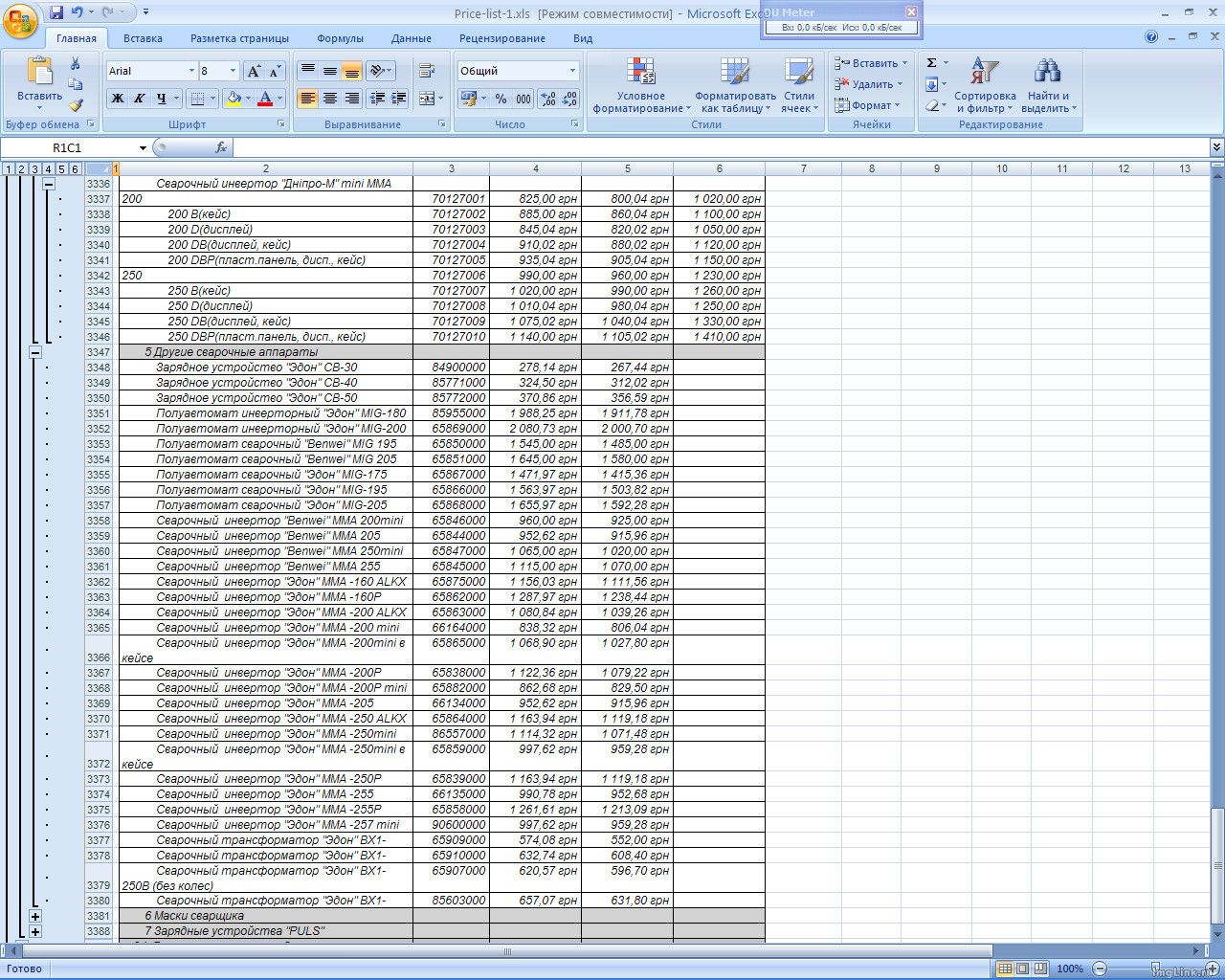Increase the decimal places
1225x980 pixels.
point(548,98)
